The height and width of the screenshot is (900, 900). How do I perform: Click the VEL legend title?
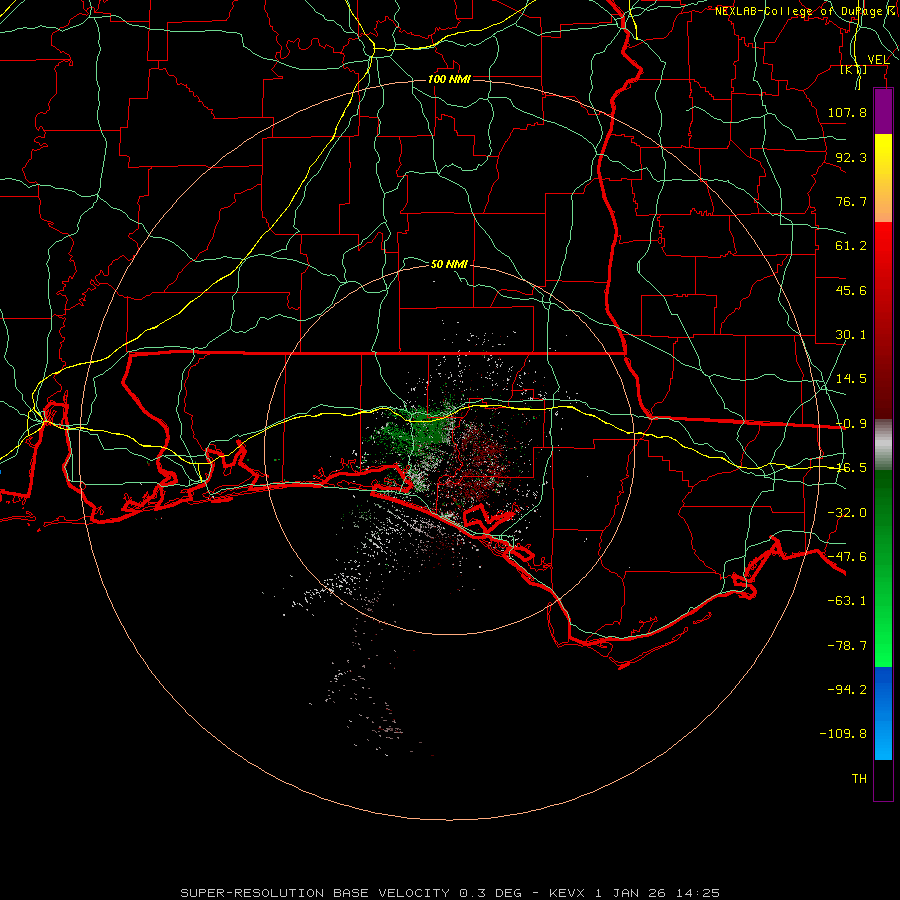(878, 59)
